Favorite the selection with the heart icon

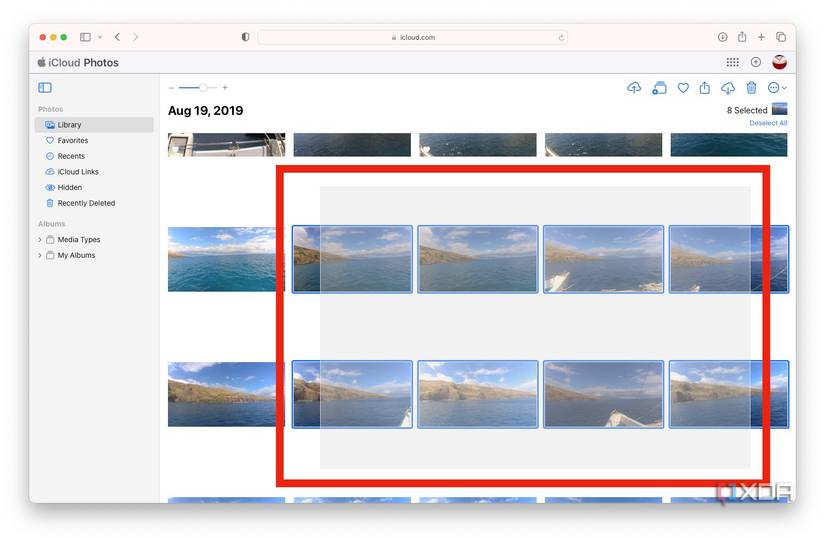point(683,88)
